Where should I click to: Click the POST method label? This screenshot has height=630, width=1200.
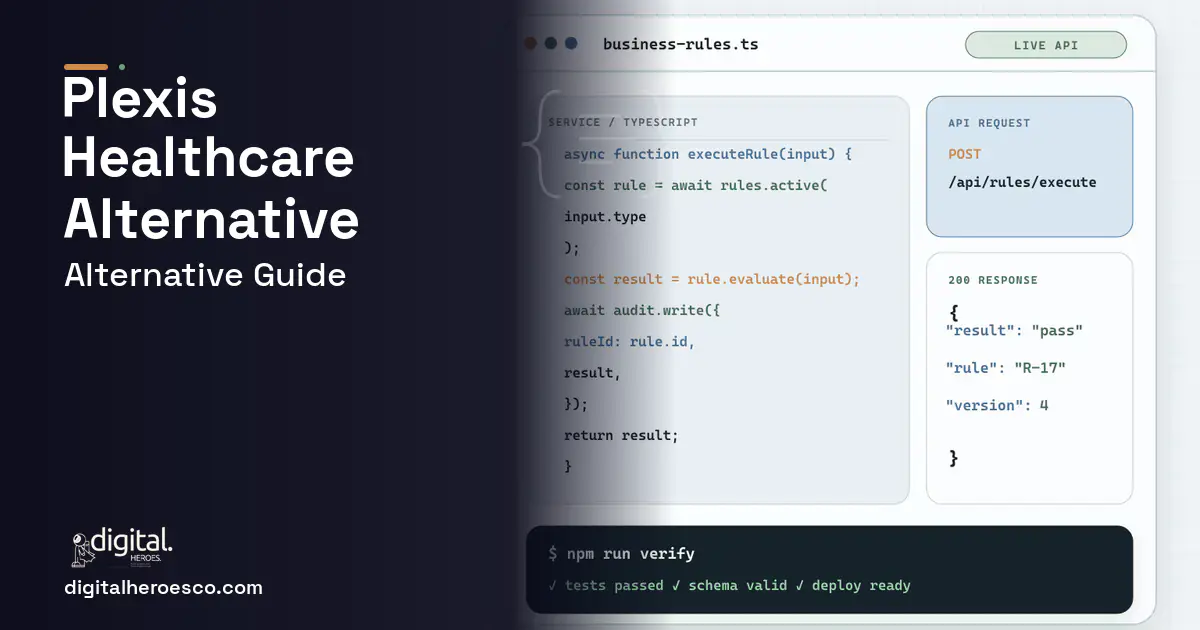[965, 154]
